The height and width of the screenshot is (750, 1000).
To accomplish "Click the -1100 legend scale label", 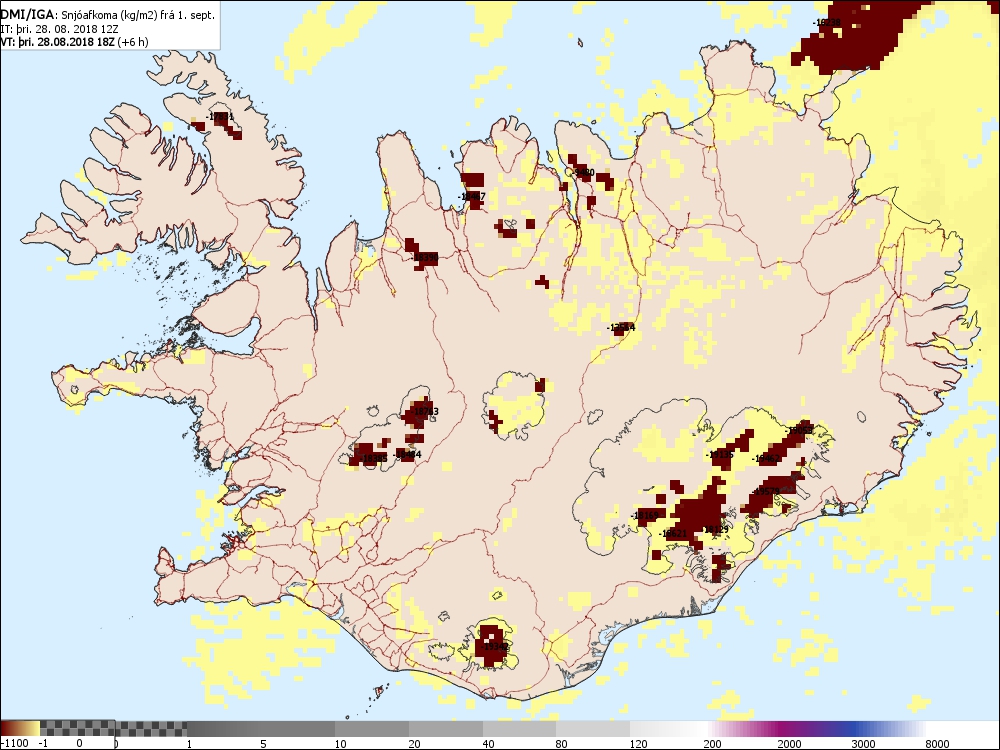I will tap(15, 743).
